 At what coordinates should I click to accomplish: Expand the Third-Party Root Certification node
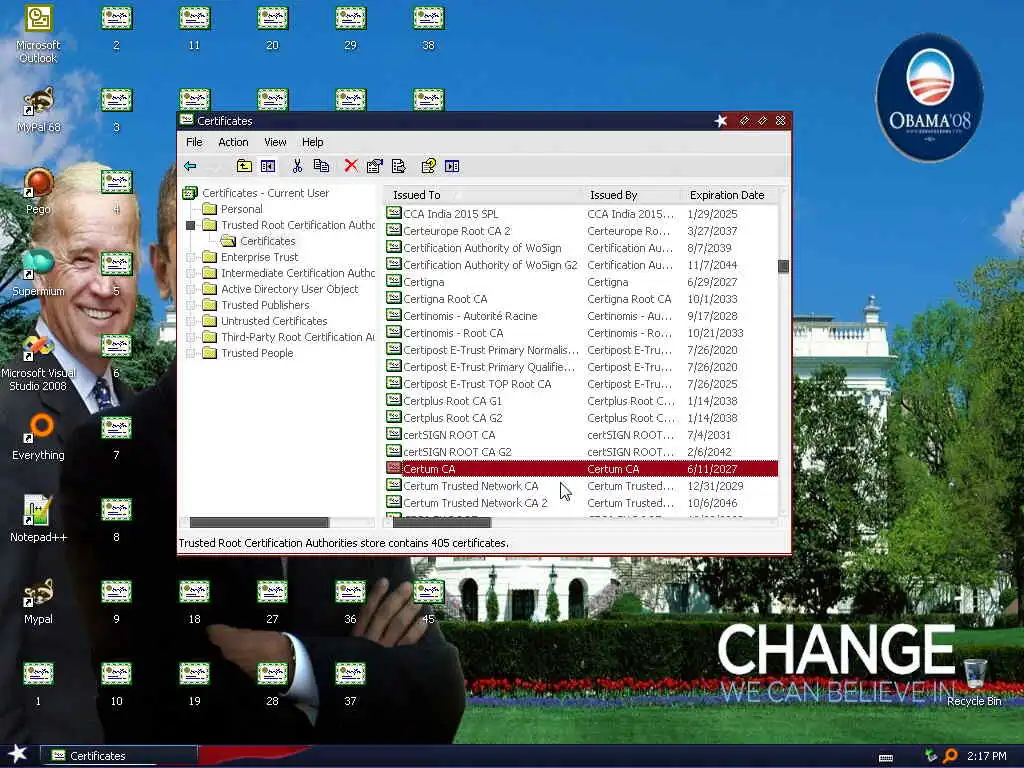(x=191, y=337)
